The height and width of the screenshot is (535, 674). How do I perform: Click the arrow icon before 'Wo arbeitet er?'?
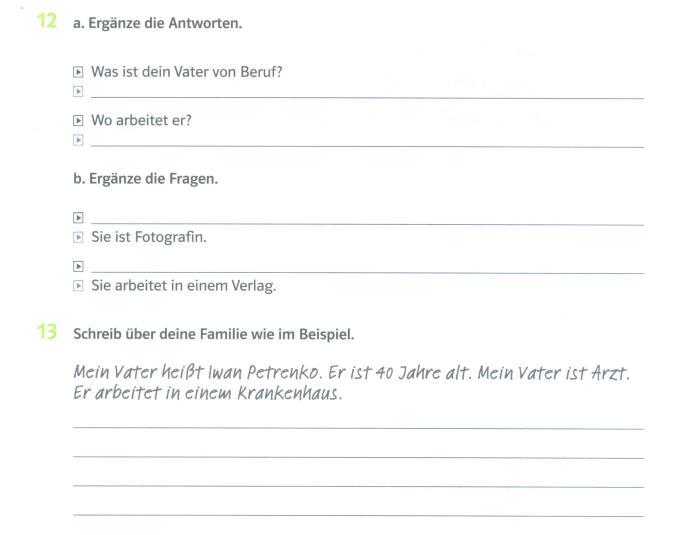coord(78,121)
